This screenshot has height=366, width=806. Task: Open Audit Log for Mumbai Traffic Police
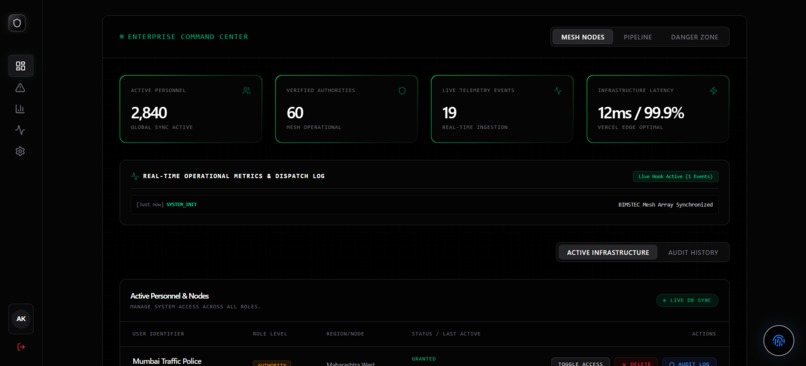click(x=689, y=362)
